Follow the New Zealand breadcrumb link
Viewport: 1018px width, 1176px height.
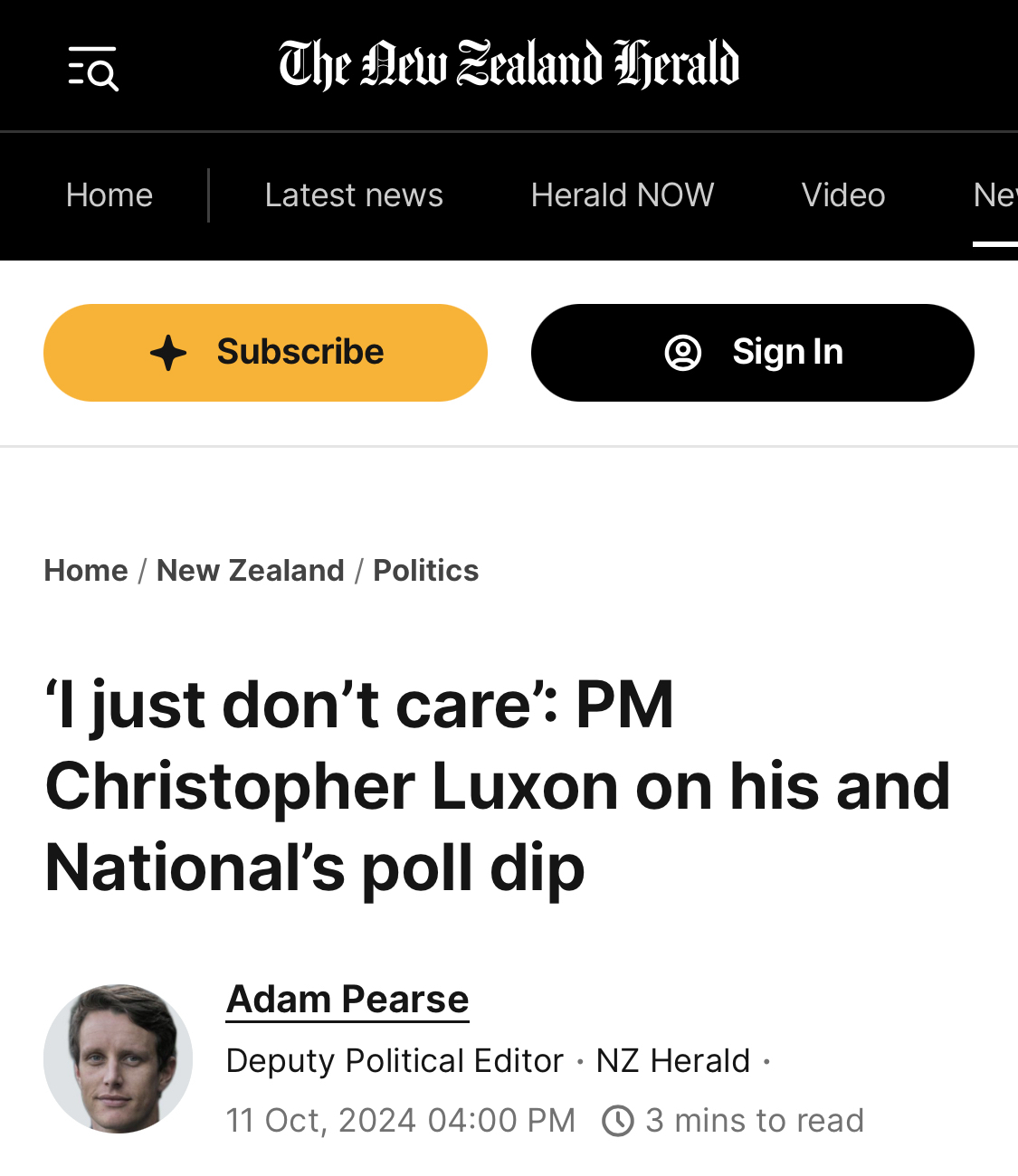(251, 571)
